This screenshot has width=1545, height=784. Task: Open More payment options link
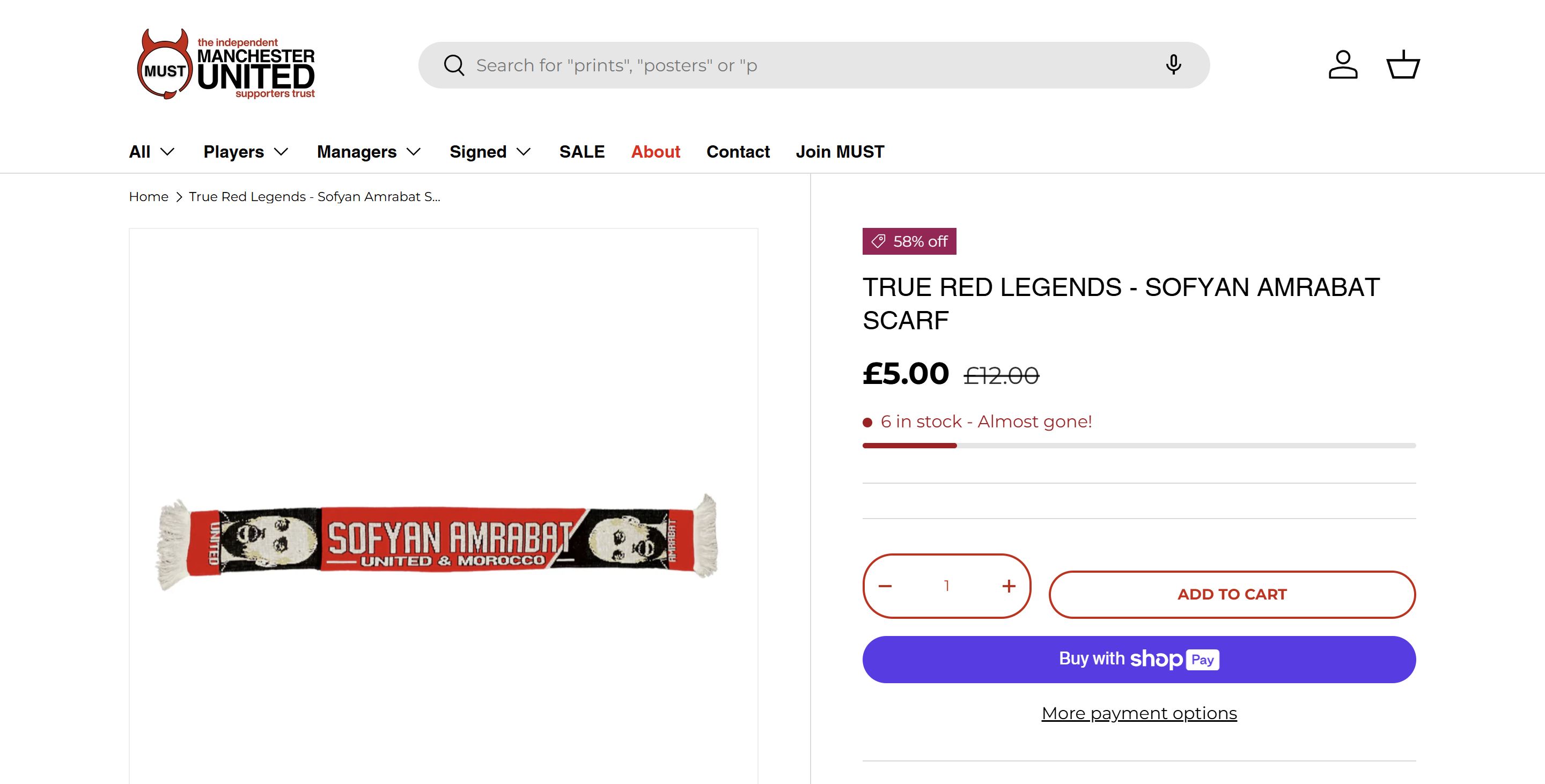(x=1139, y=713)
